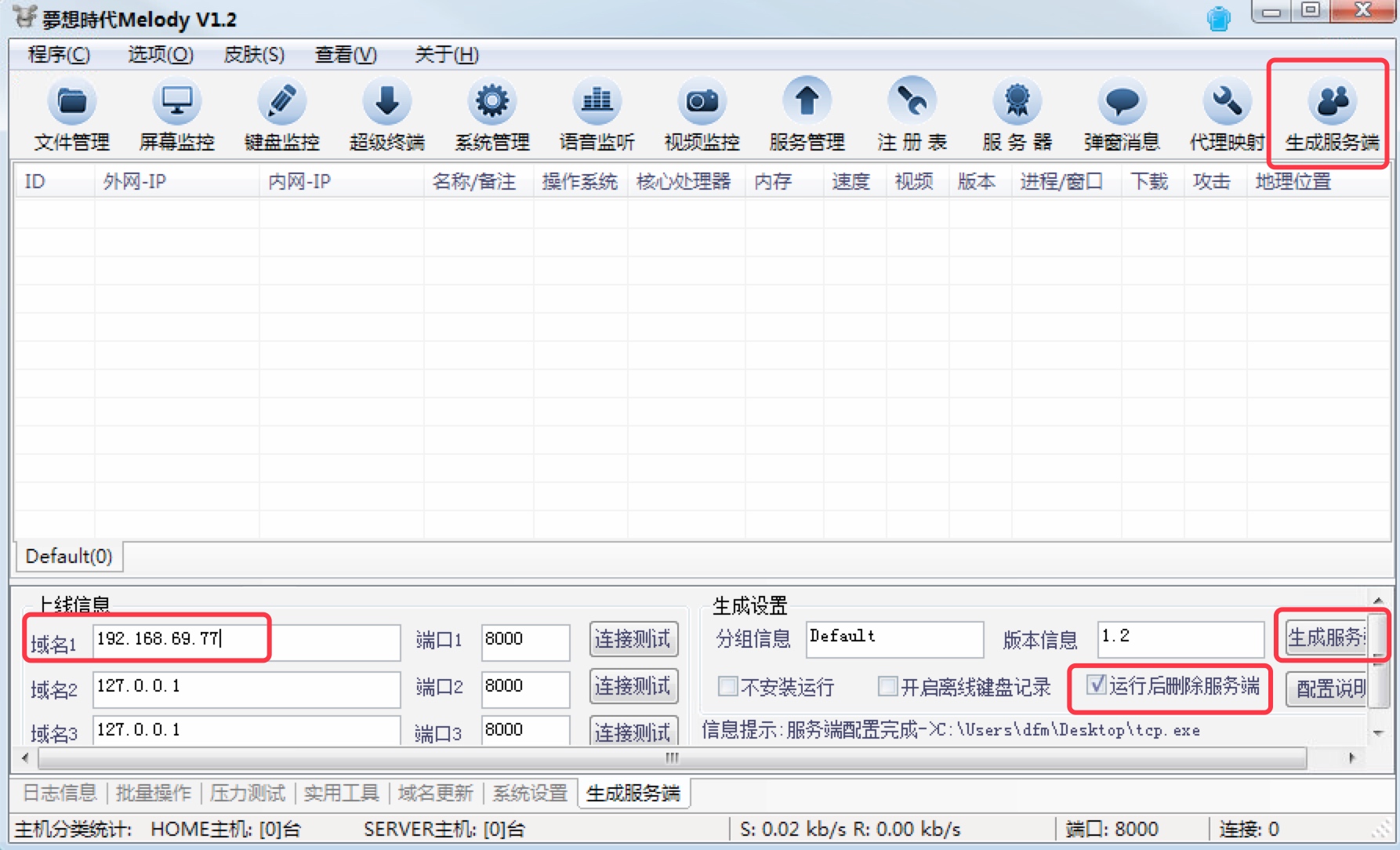
Task: Open the 视频监控 video monitor camera
Action: 702,116
